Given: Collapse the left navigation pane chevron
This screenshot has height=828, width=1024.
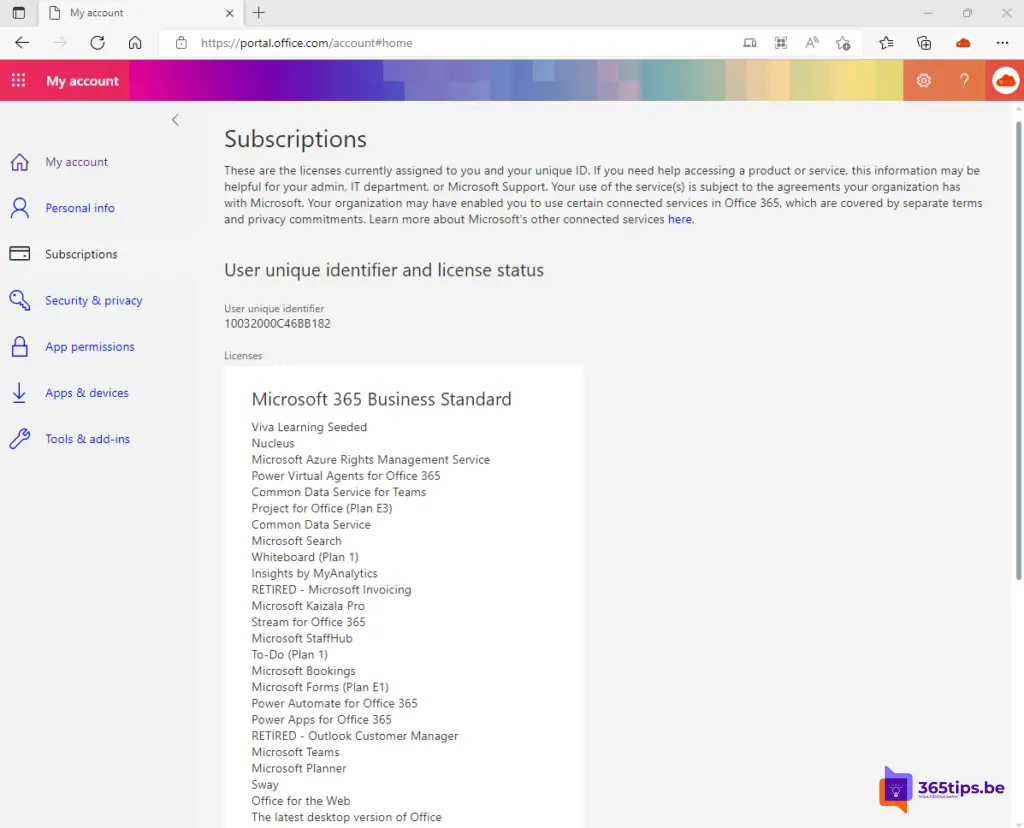Looking at the screenshot, I should tap(175, 120).
